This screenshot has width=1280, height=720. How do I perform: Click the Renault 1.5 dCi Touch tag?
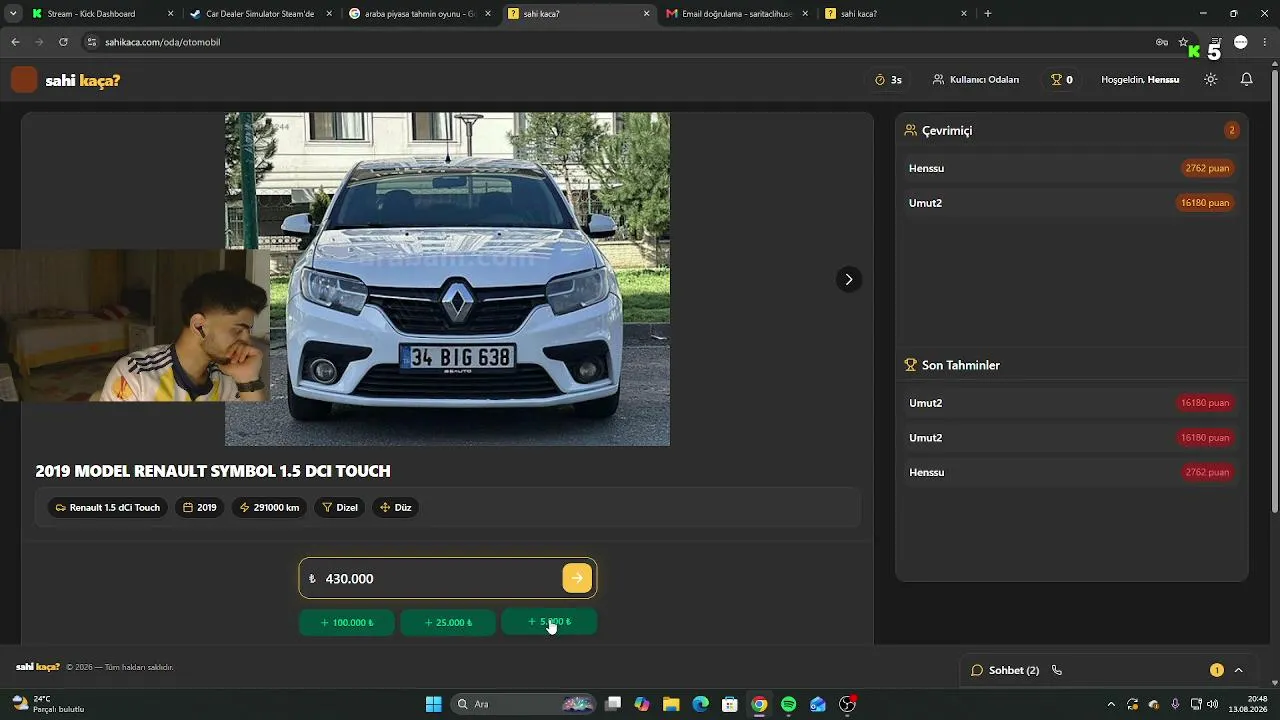coord(108,508)
